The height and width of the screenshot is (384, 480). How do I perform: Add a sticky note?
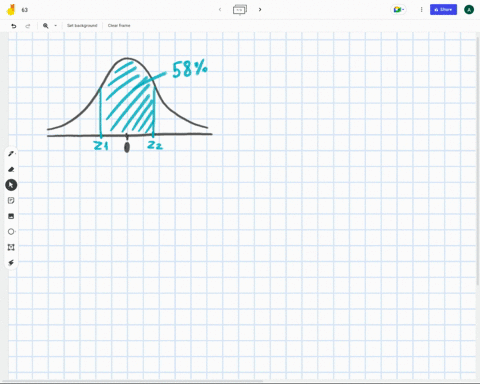pyautogui.click(x=11, y=200)
